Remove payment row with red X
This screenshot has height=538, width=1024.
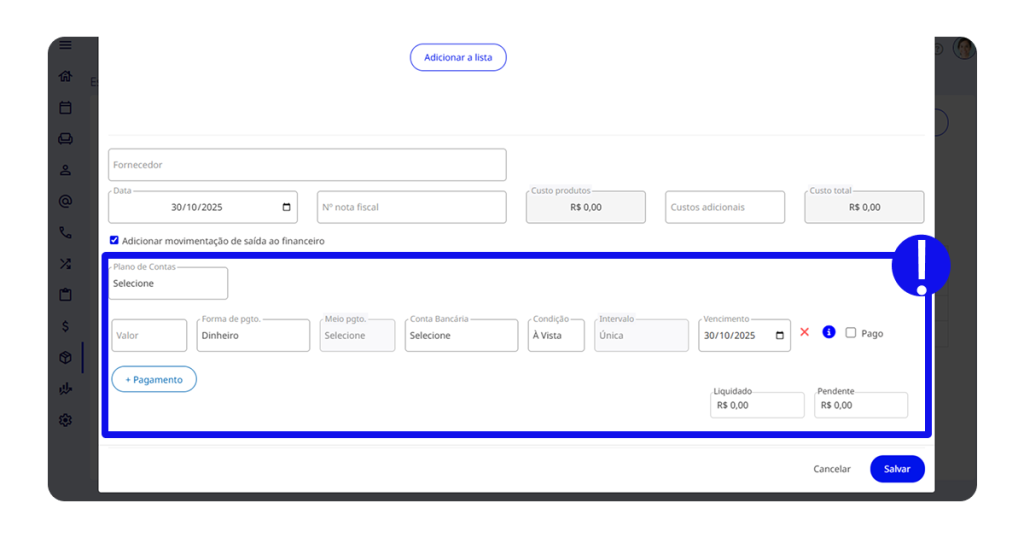point(804,333)
